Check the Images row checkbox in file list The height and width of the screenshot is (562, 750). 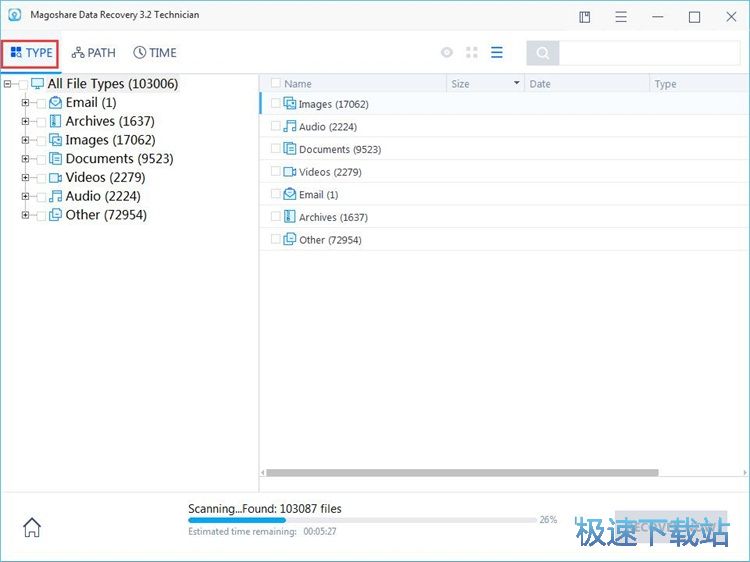tap(276, 103)
